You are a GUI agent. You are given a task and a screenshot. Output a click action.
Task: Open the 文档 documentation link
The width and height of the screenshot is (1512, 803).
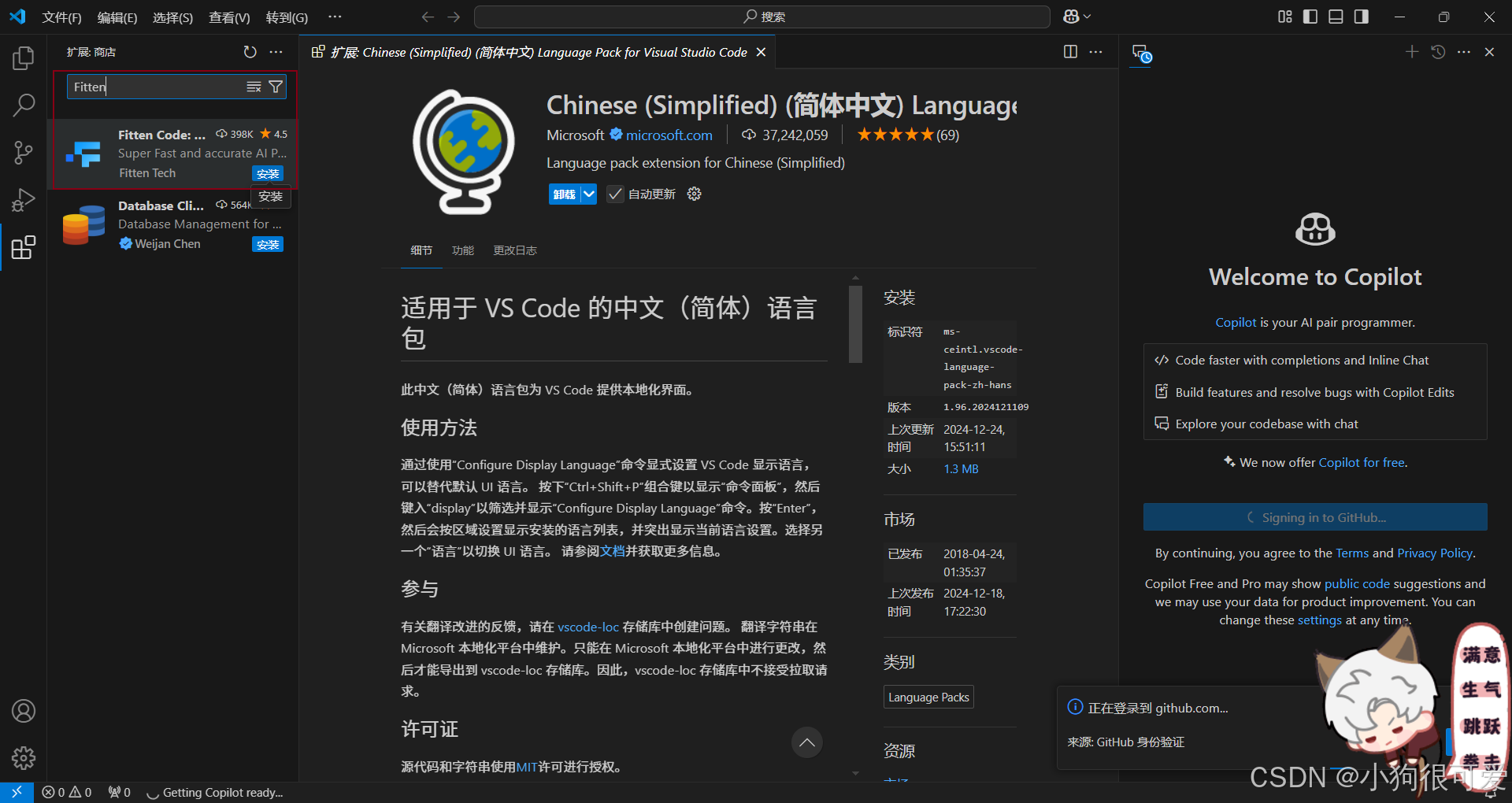coord(613,552)
